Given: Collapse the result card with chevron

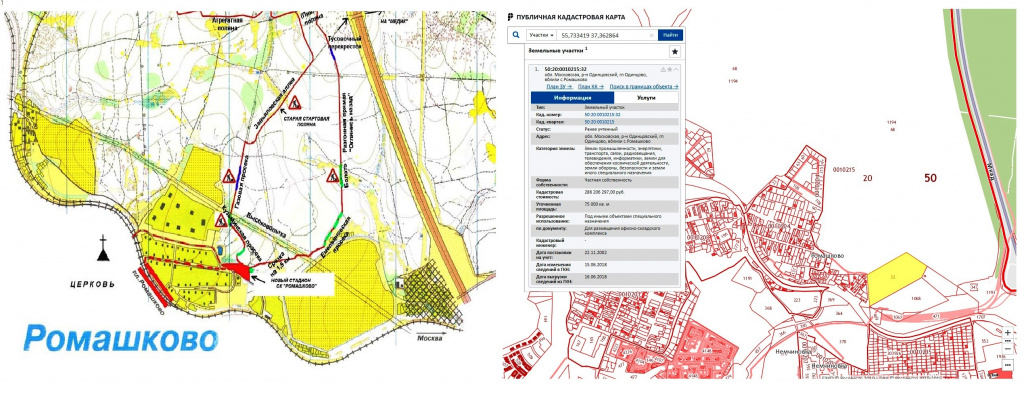Looking at the screenshot, I should pos(676,69).
